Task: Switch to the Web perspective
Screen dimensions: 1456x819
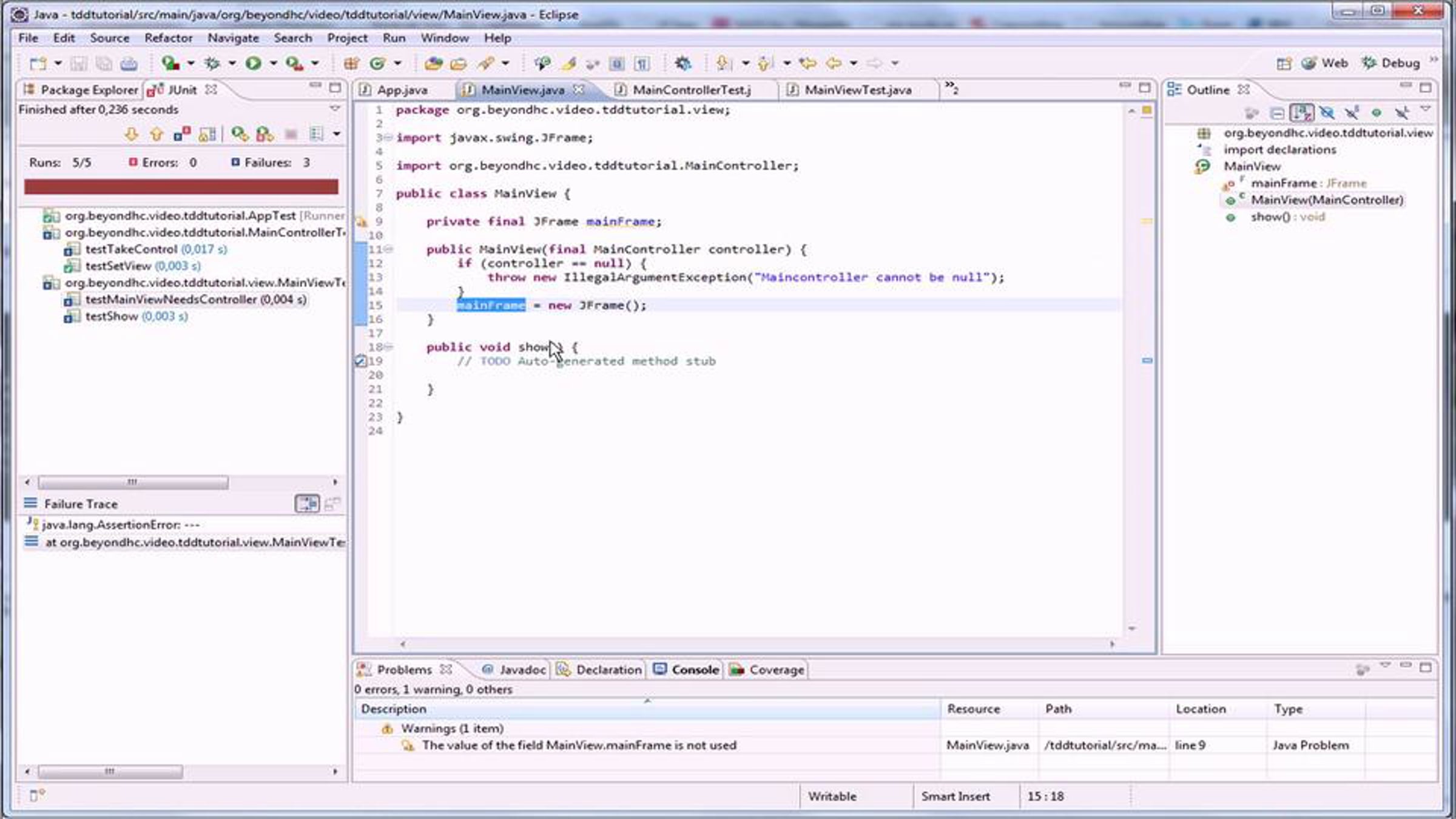Action: pyautogui.click(x=1326, y=63)
